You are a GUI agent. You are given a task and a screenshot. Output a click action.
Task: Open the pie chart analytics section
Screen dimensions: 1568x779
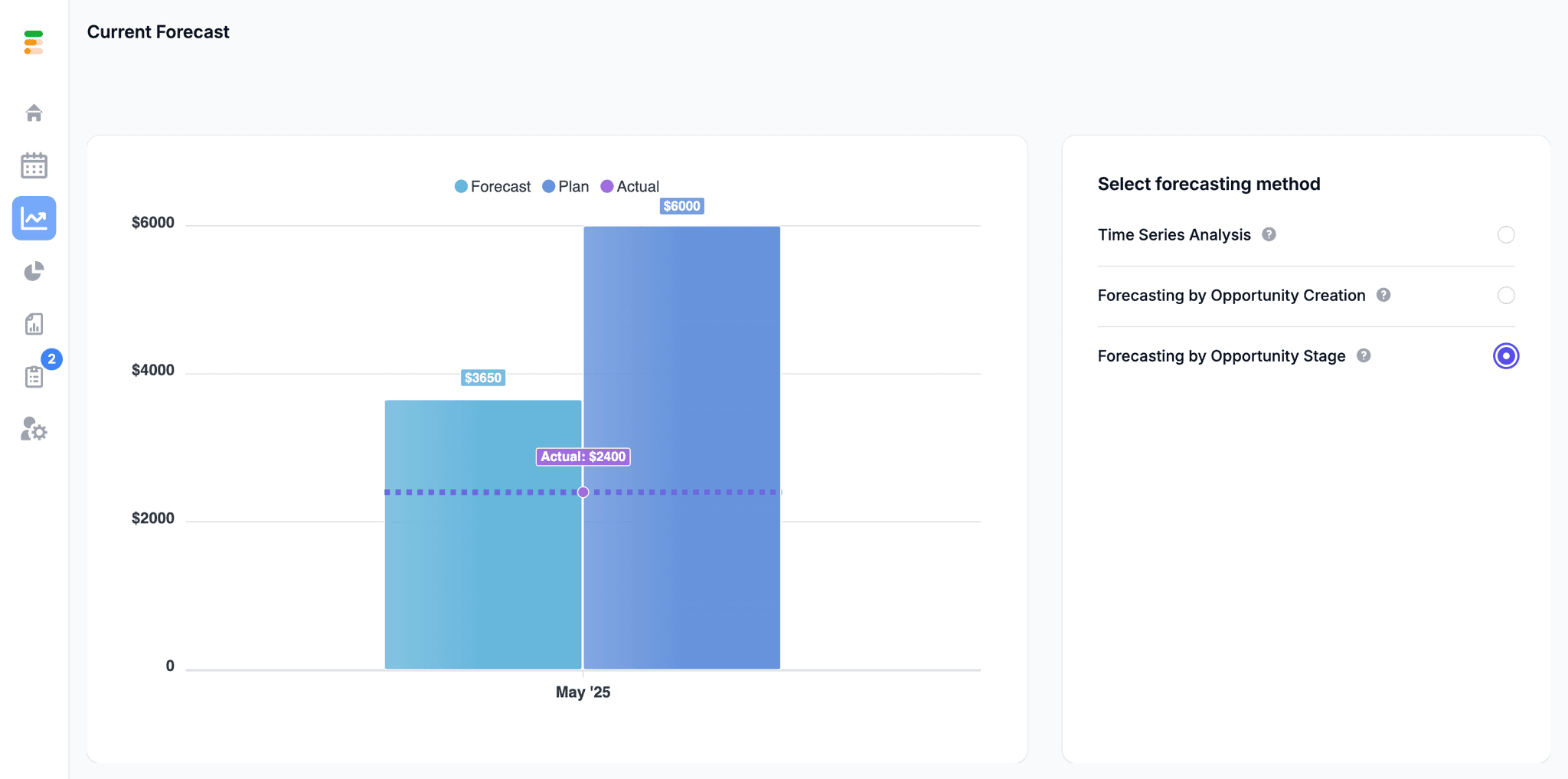tap(34, 271)
